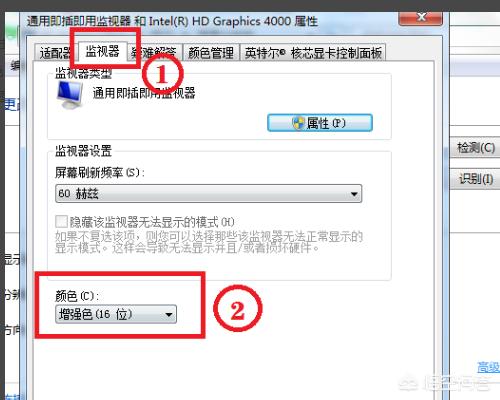
Task: Toggle 隐藏该监视器无法显示的模式 checkbox
Action: pyautogui.click(x=61, y=222)
